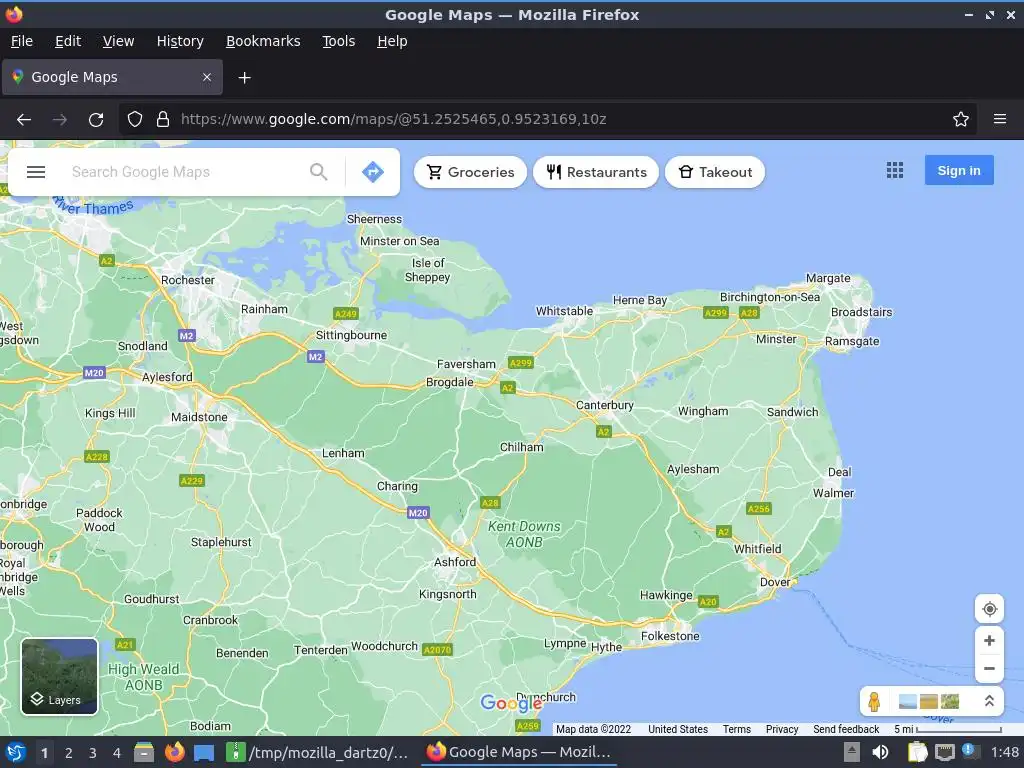
Task: Switch to the /tmp/mozilla_dartz0 taskbar window
Action: [318, 753]
